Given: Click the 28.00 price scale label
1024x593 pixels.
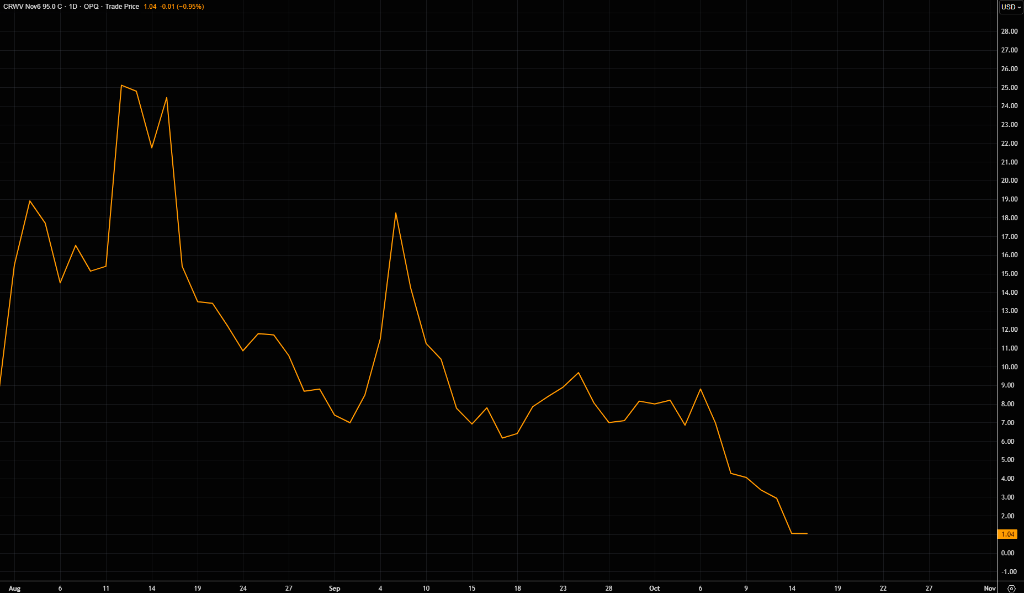Looking at the screenshot, I should (1009, 31).
